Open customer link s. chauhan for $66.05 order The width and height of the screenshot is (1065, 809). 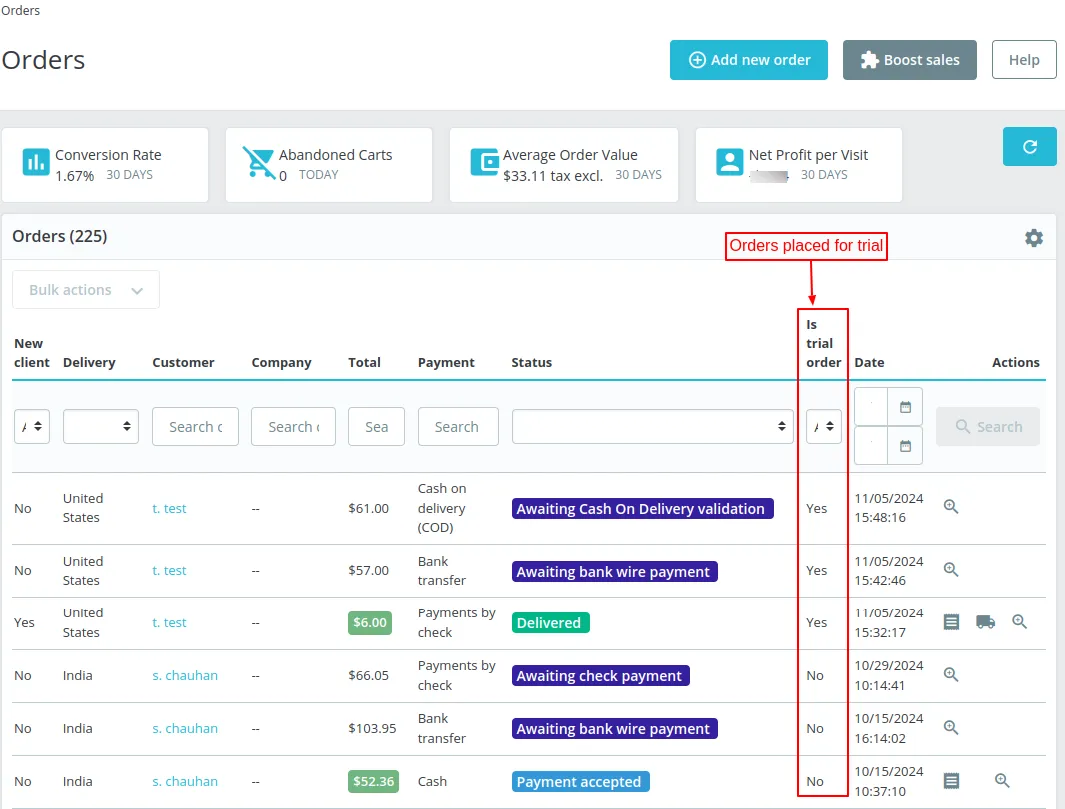[x=185, y=676]
